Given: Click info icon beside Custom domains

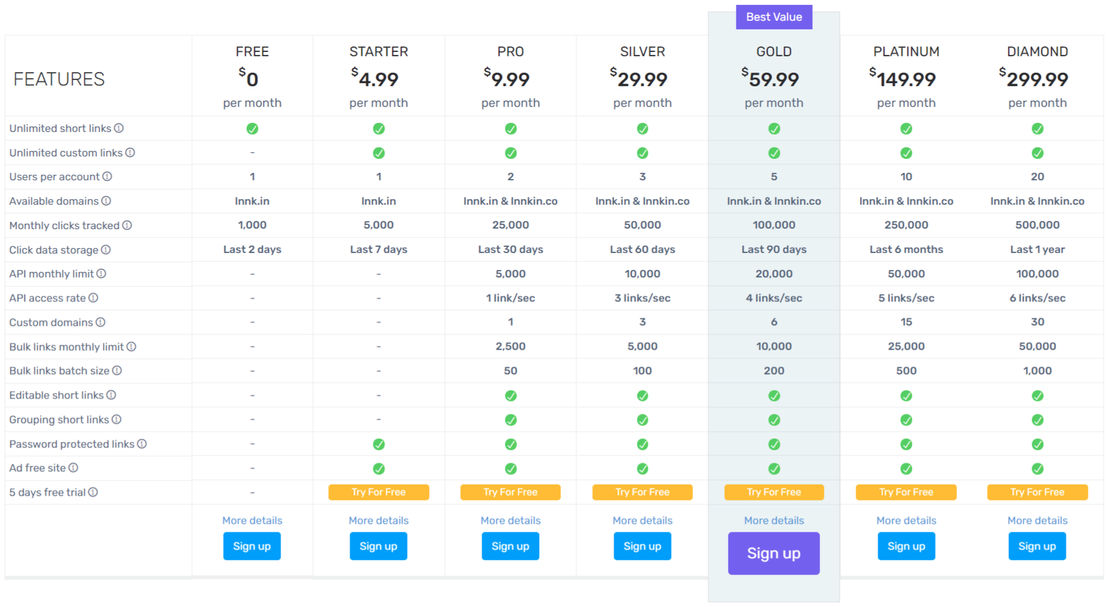Looking at the screenshot, I should click(x=100, y=322).
